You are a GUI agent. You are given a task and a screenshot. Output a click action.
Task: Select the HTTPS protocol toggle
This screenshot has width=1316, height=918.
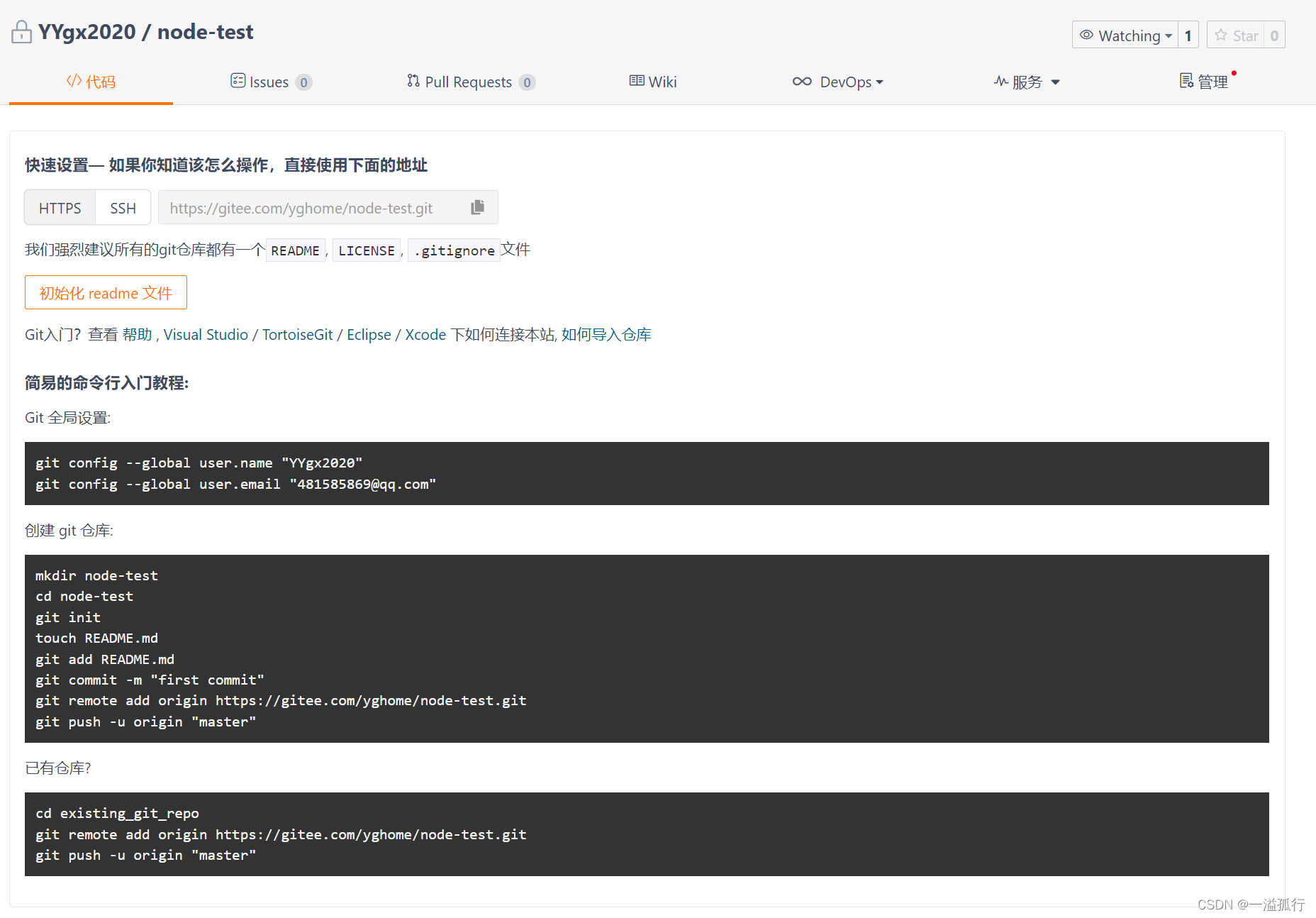[60, 208]
